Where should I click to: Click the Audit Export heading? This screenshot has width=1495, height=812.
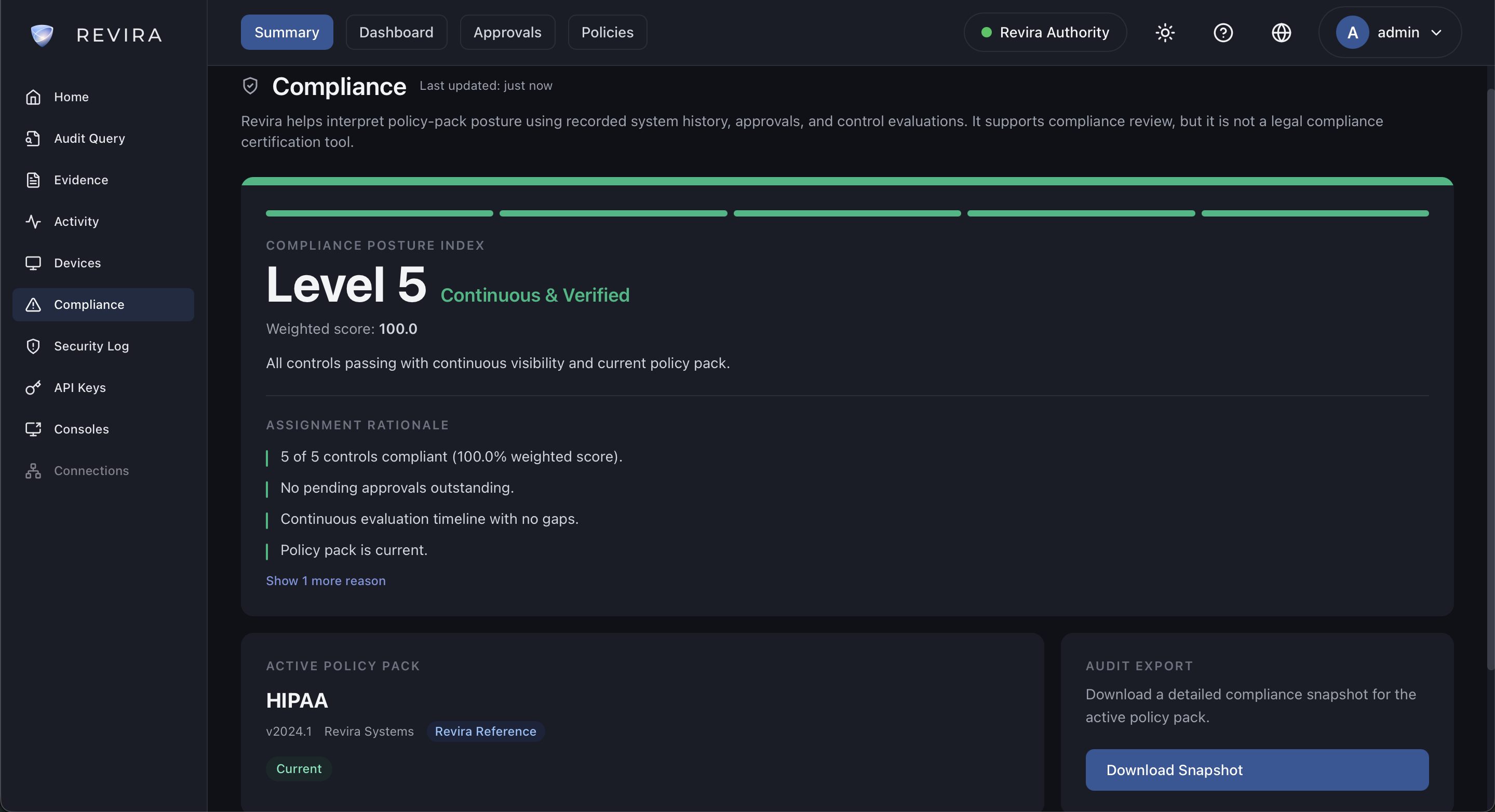point(1139,666)
